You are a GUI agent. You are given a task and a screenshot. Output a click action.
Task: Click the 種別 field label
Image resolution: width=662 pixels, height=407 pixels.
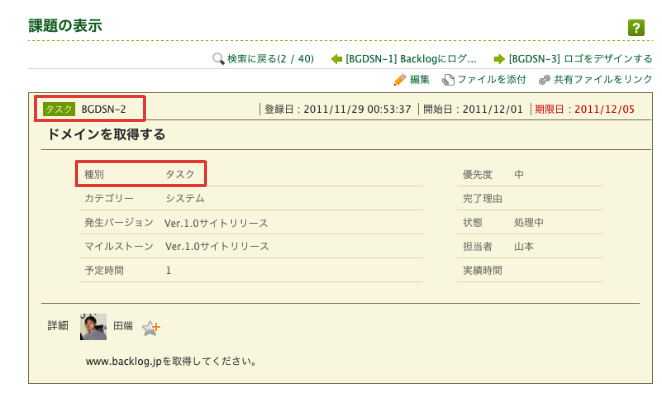tap(94, 174)
